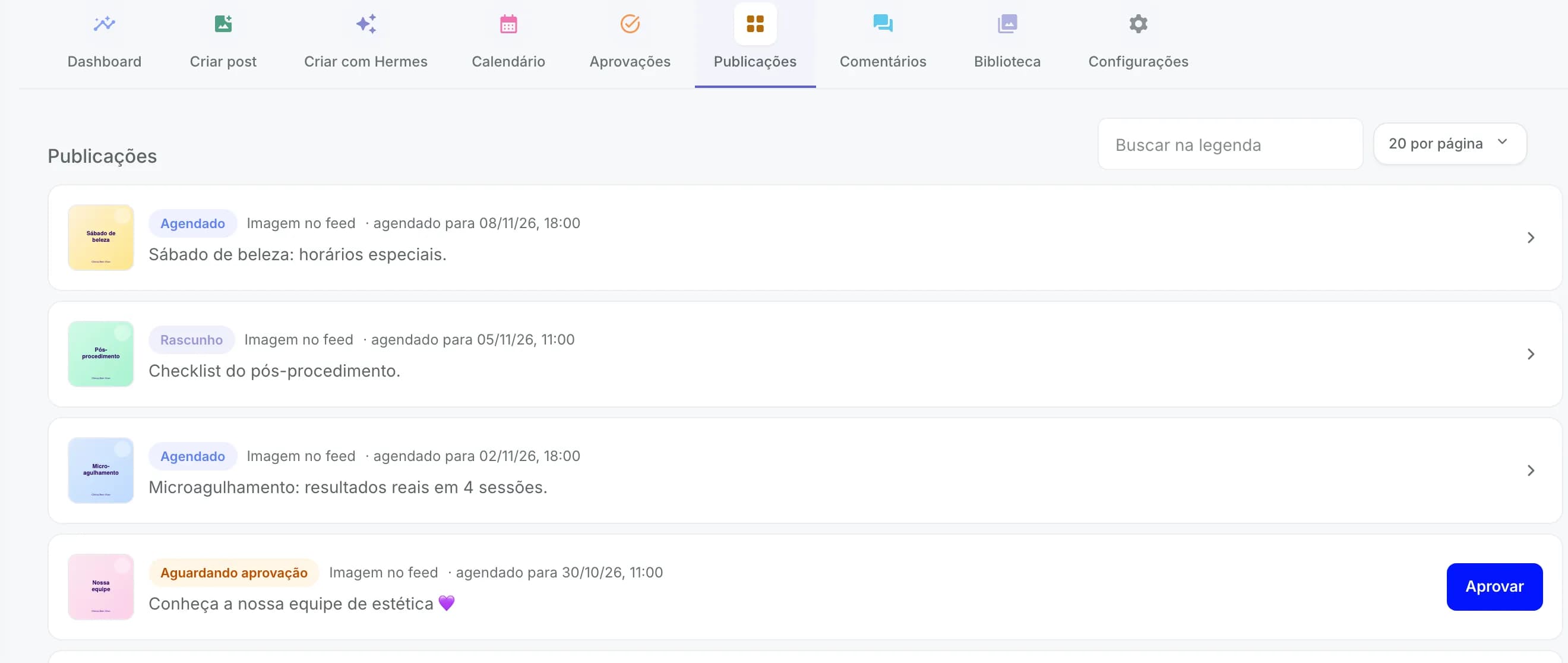Click caption 'Conheça a nossa equipe de estética'
The image size is (1568, 663).
291,604
